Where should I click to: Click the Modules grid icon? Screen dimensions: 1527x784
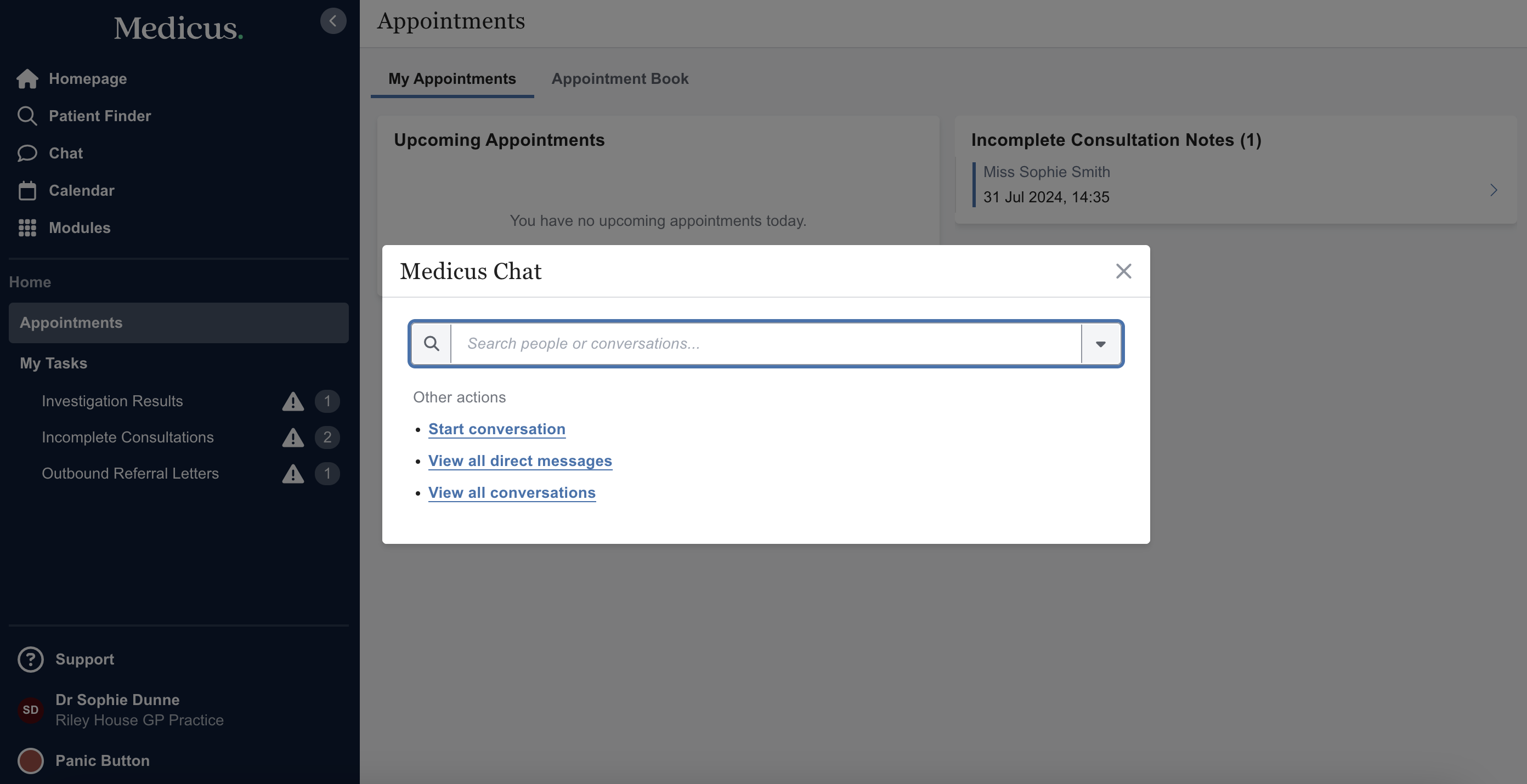click(27, 228)
